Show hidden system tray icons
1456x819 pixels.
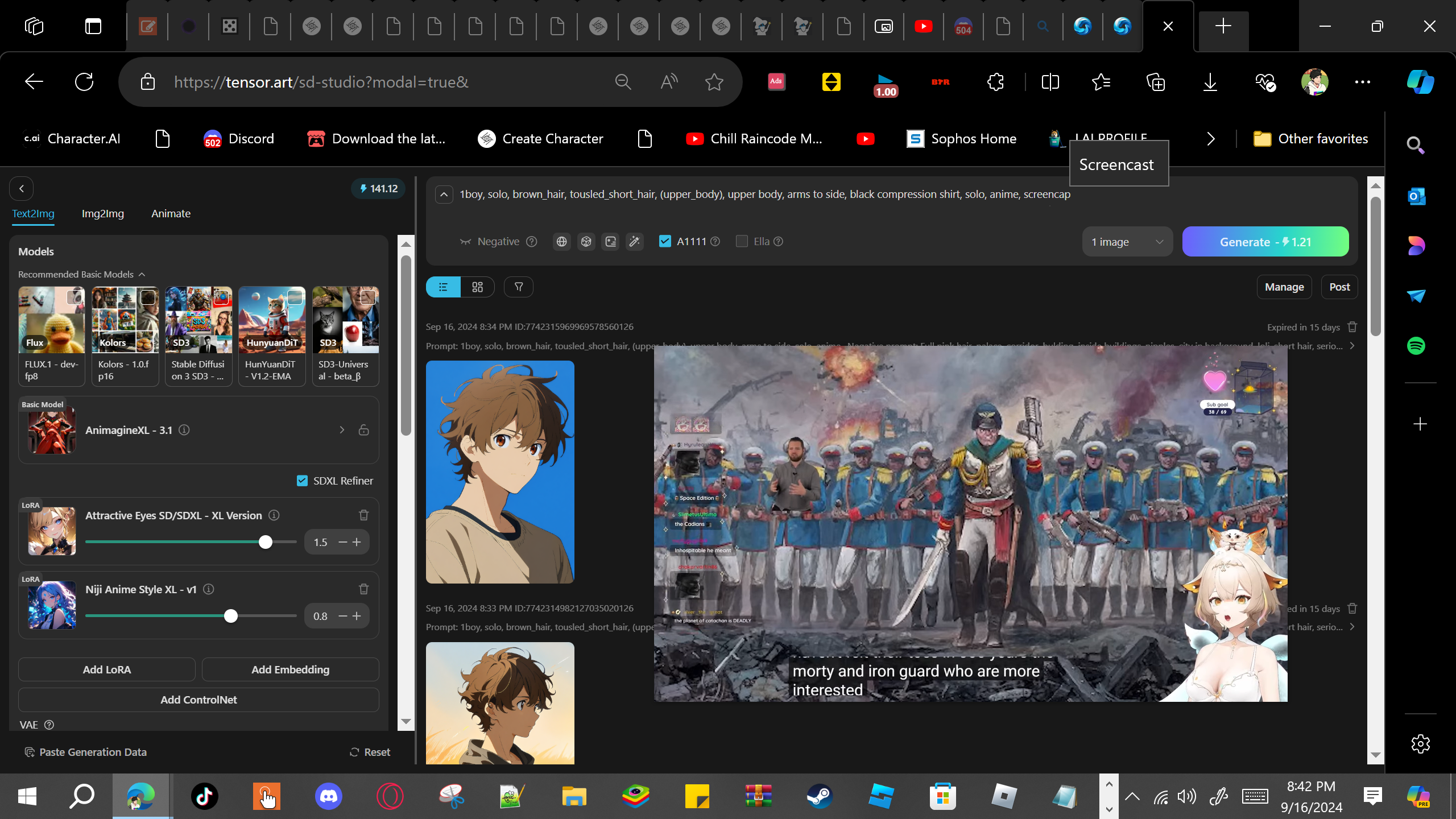pyautogui.click(x=1132, y=796)
